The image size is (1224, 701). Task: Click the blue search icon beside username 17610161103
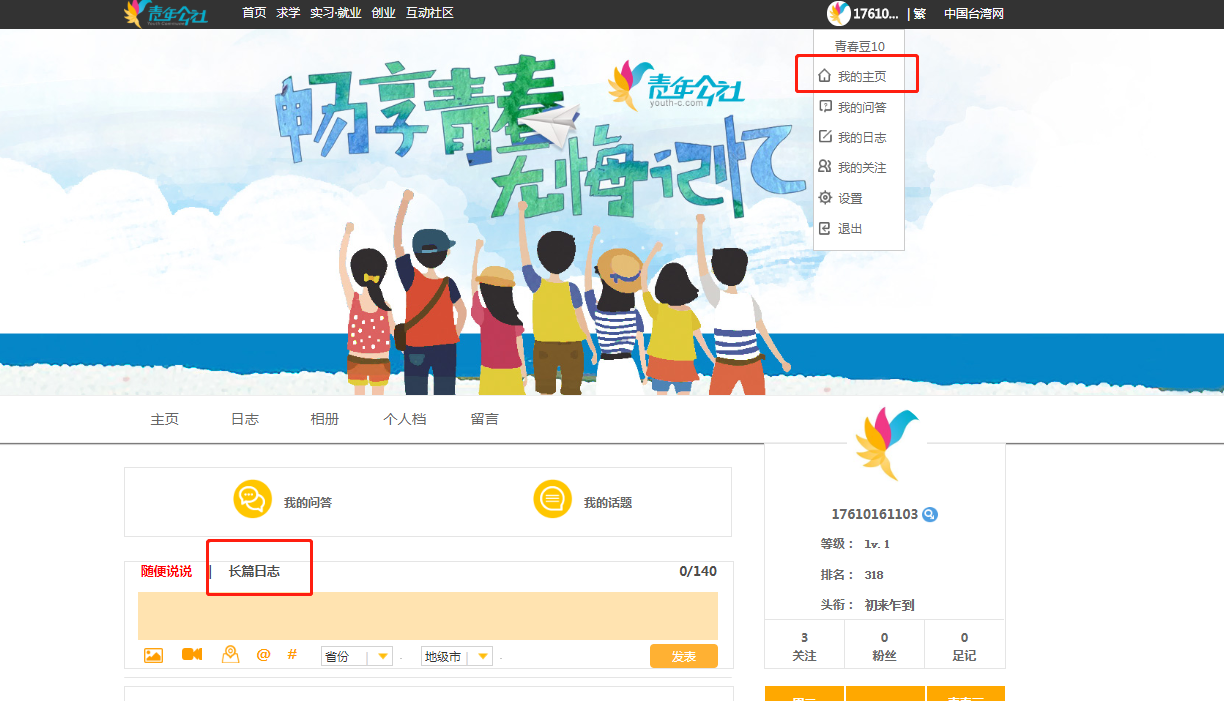coord(930,515)
